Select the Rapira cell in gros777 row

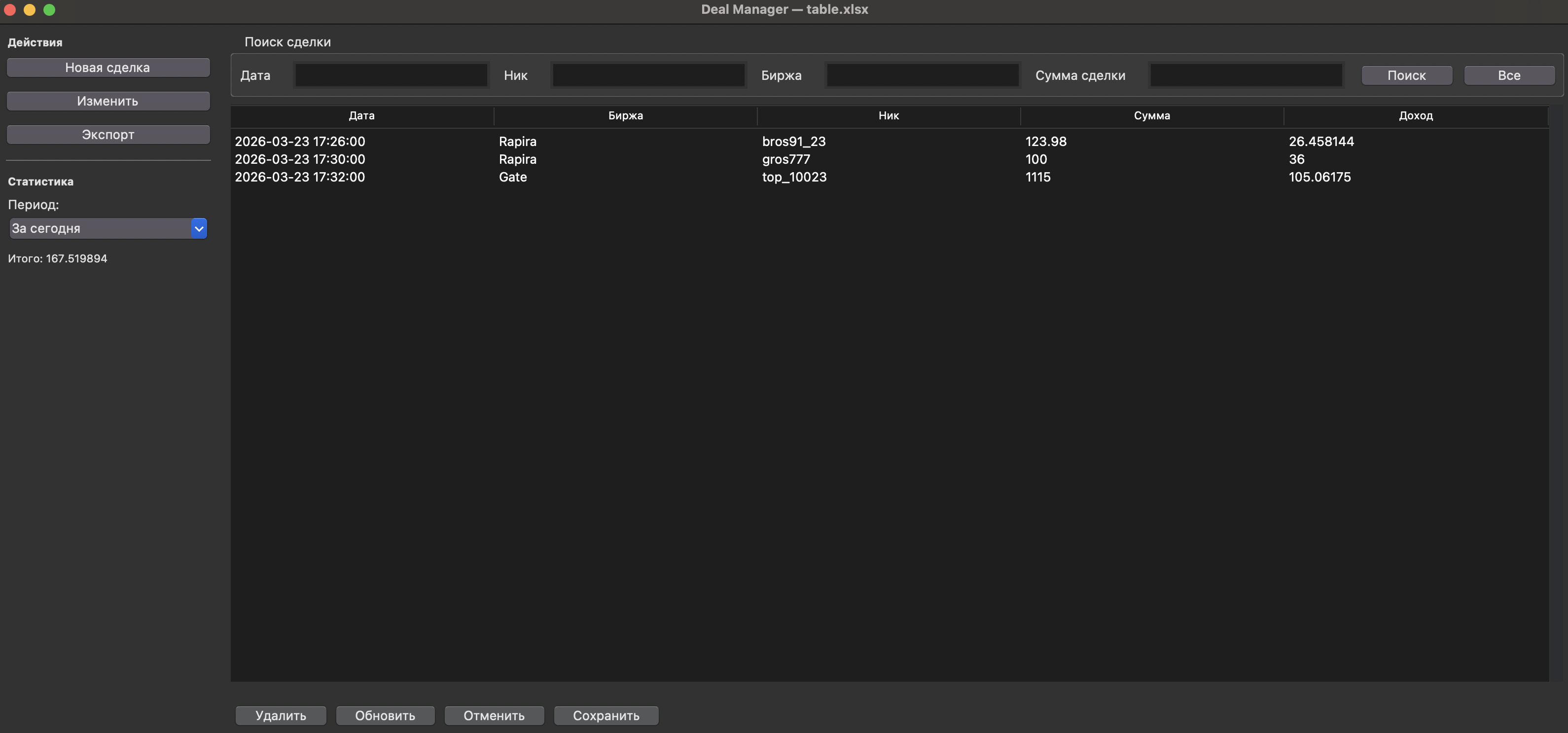(626, 159)
